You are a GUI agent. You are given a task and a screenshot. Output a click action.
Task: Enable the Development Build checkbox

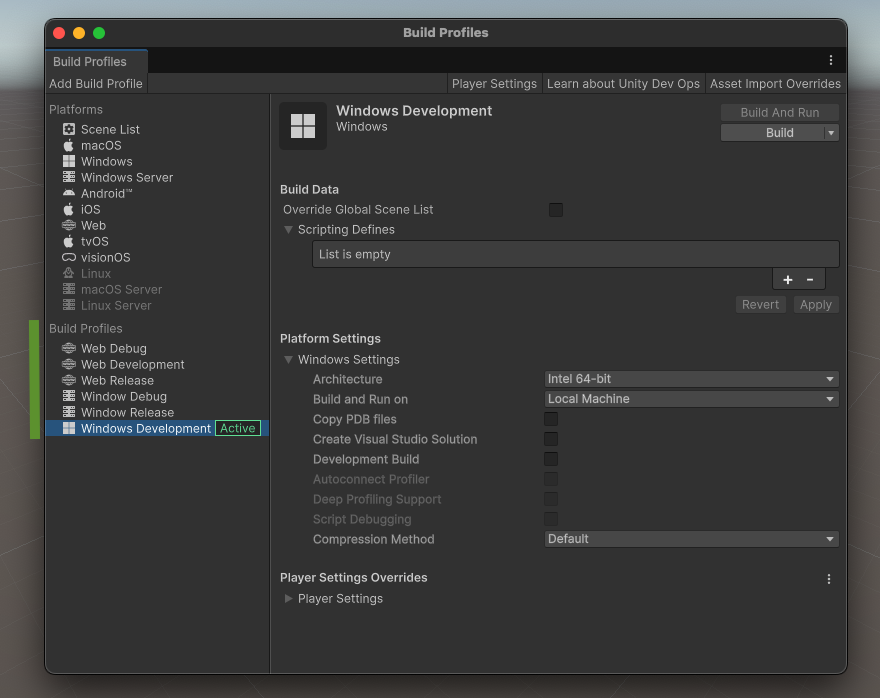pyautogui.click(x=550, y=459)
